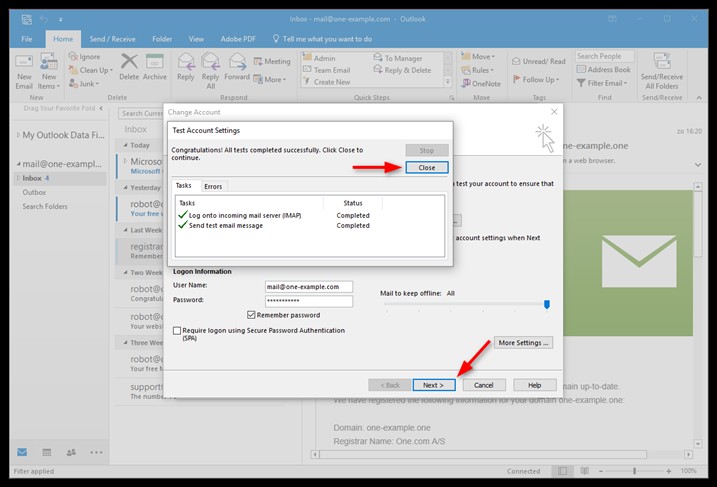This screenshot has width=717, height=487.
Task: Switch to the Errors tab
Action: [x=213, y=186]
